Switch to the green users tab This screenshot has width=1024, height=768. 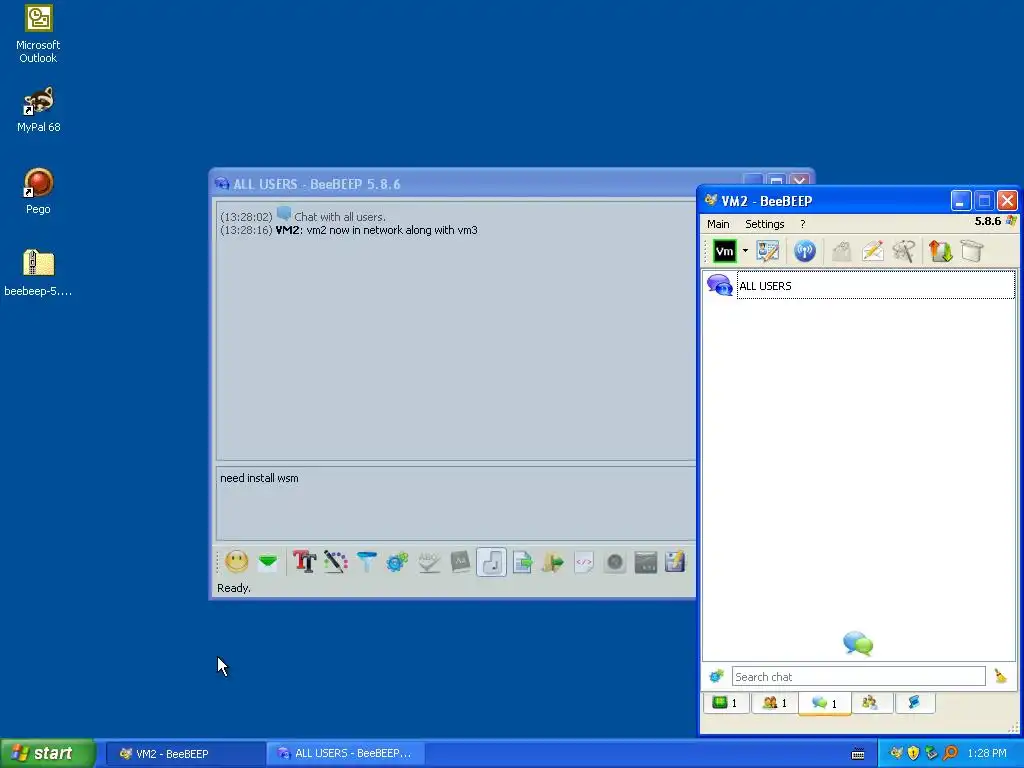[x=726, y=703]
